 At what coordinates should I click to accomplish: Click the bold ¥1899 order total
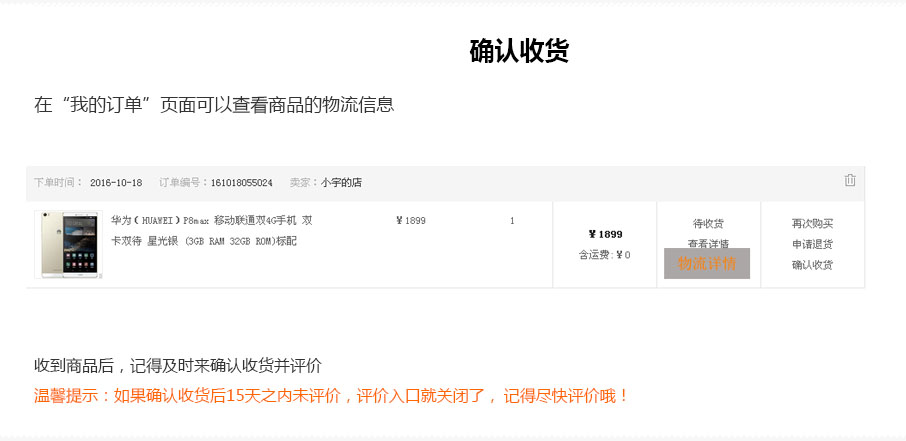(x=605, y=234)
